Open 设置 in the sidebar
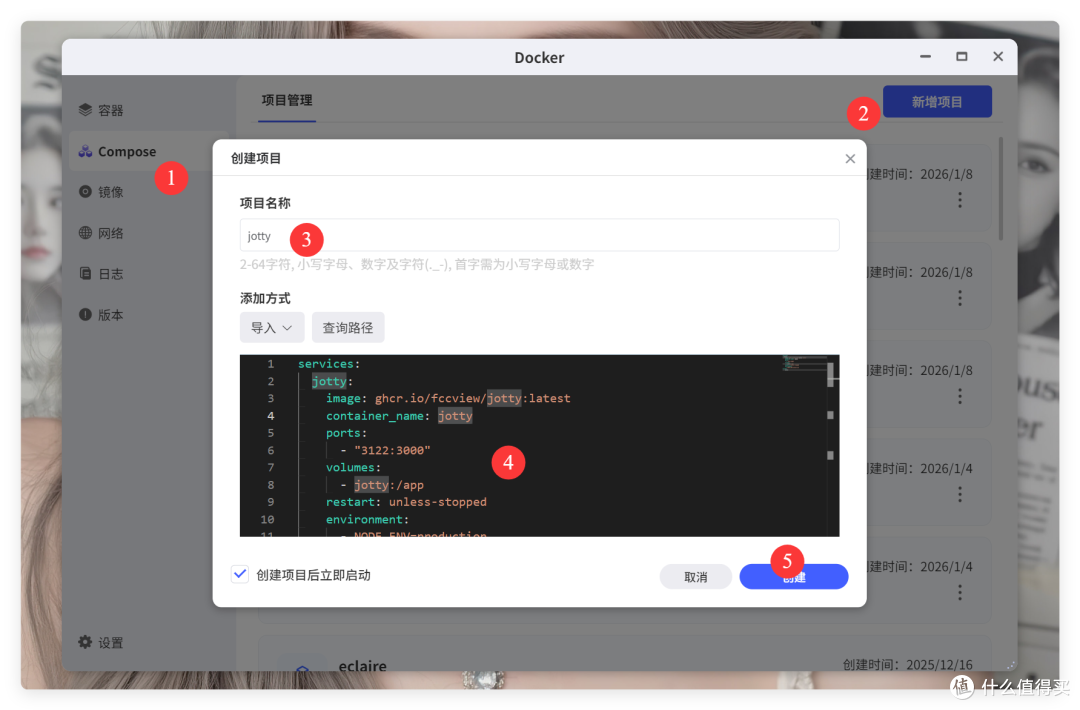Screen dimensions: 1080x710 pos(110,643)
